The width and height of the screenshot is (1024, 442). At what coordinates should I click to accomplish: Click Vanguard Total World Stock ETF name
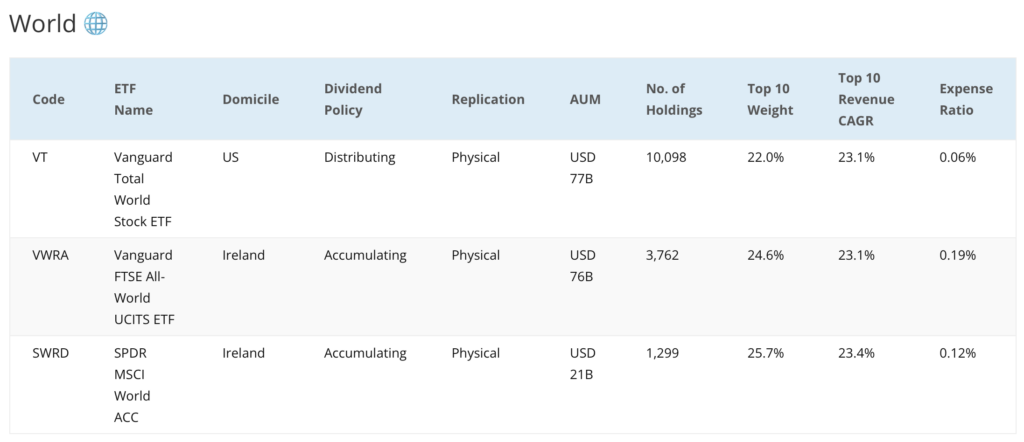point(143,189)
